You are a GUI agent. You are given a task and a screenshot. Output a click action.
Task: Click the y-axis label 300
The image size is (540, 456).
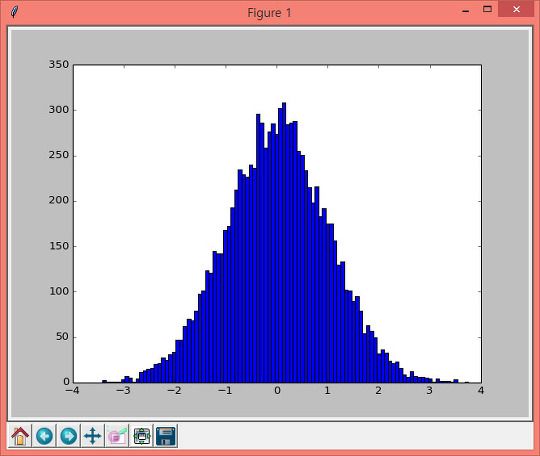59,110
